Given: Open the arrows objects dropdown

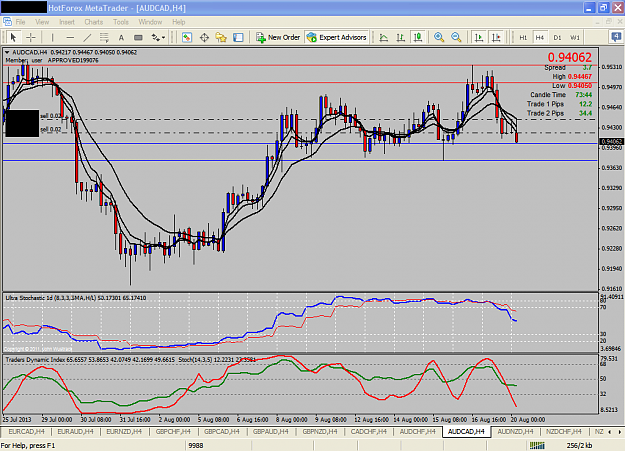Looking at the screenshot, I should (x=158, y=37).
